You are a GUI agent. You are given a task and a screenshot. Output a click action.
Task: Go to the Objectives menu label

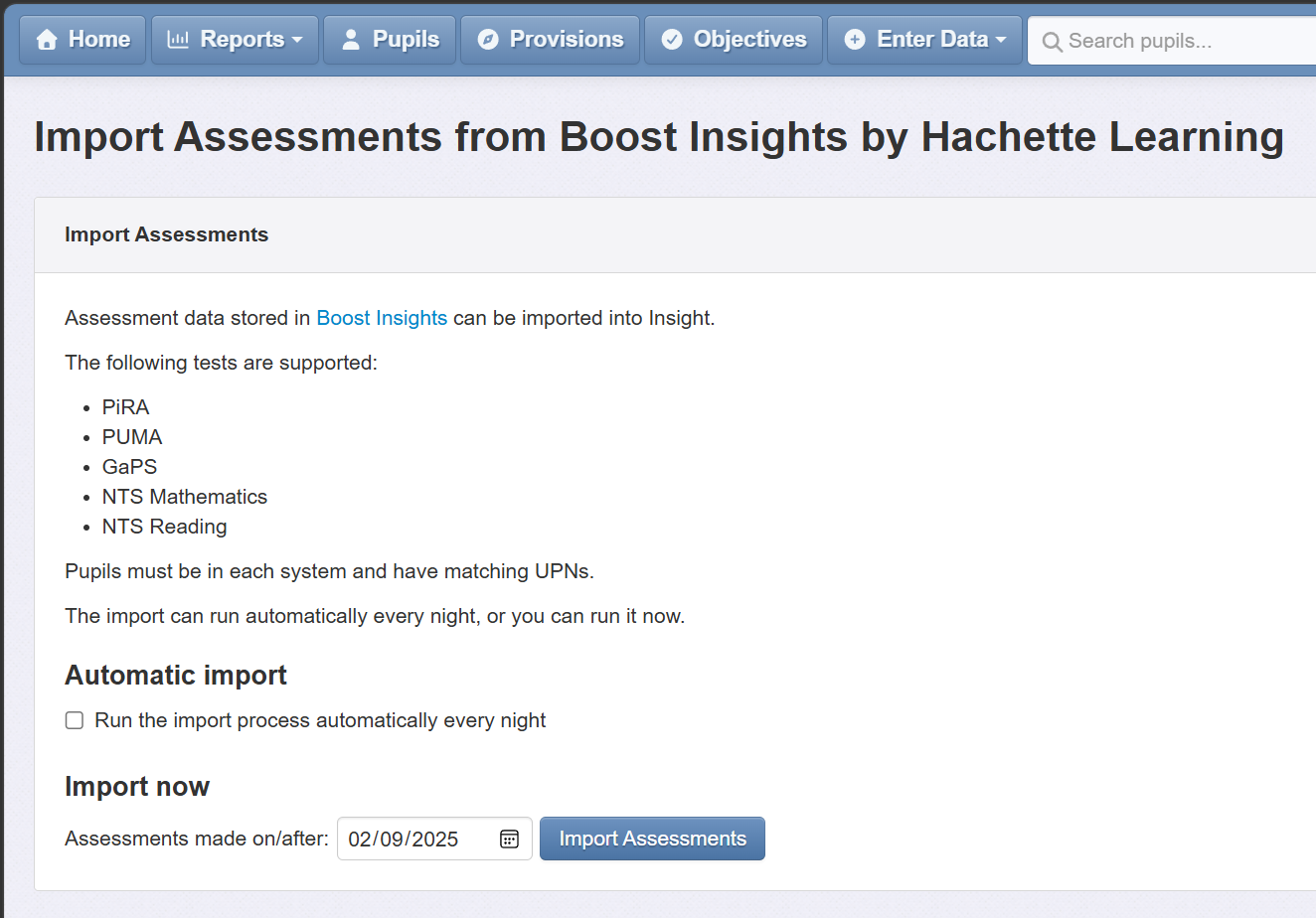750,40
